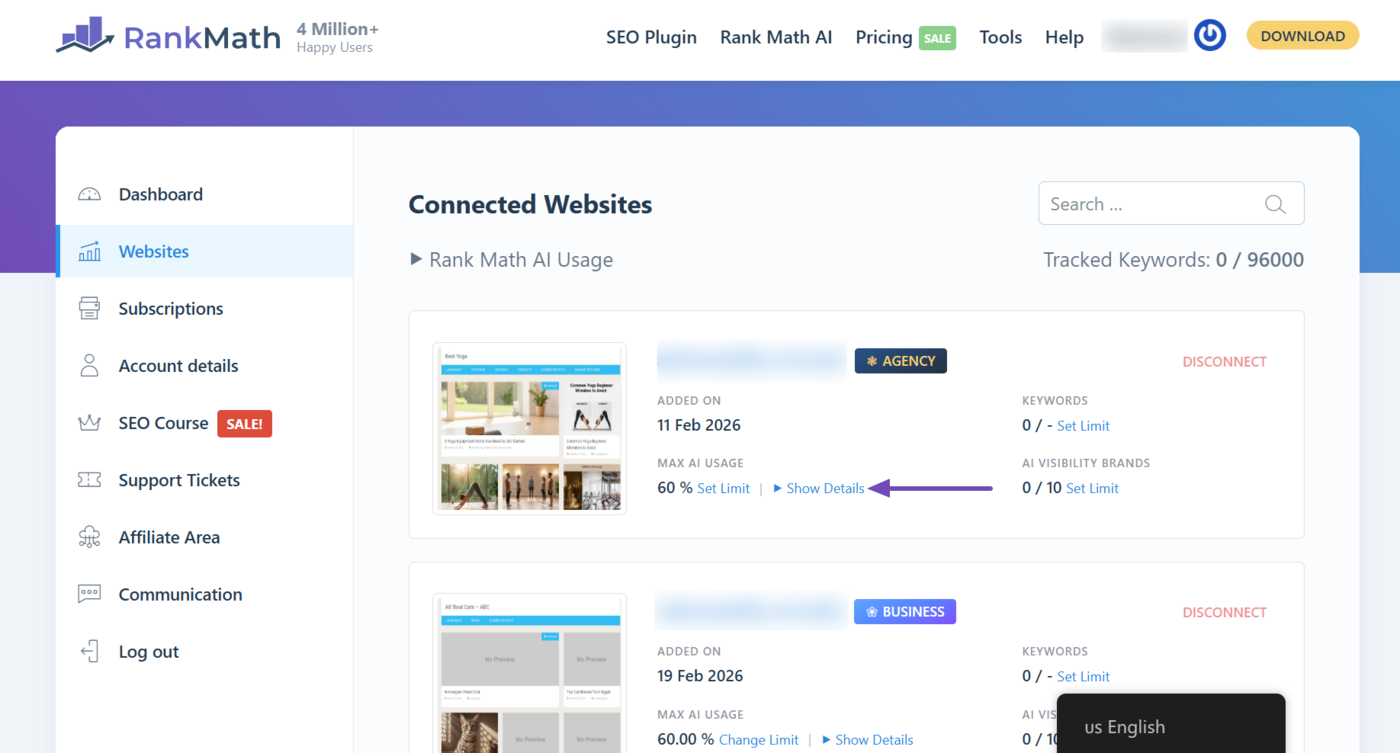This screenshot has width=1400, height=753.
Task: Click the Connected Websites heading
Action: pos(530,205)
